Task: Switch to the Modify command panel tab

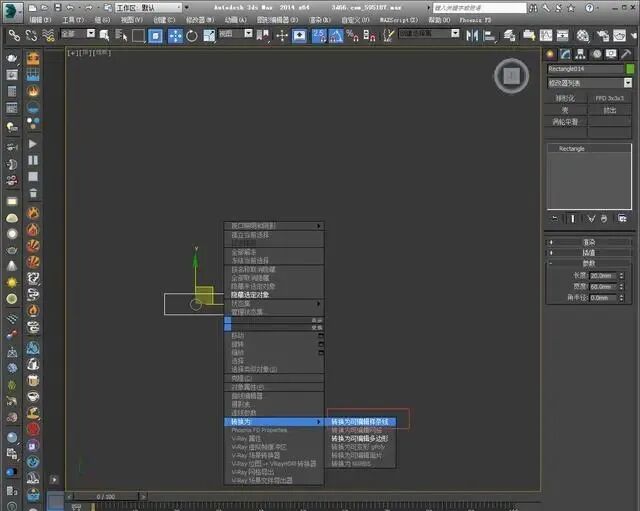Action: 565,54
